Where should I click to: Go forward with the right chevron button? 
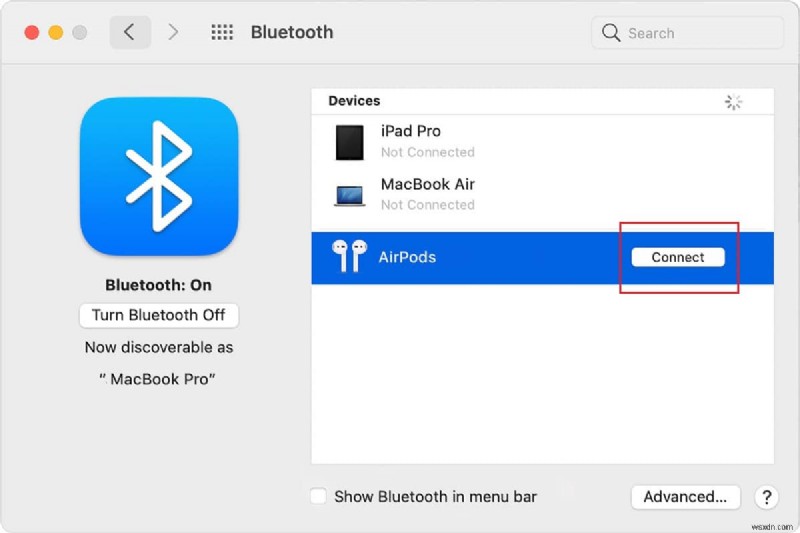coord(173,33)
